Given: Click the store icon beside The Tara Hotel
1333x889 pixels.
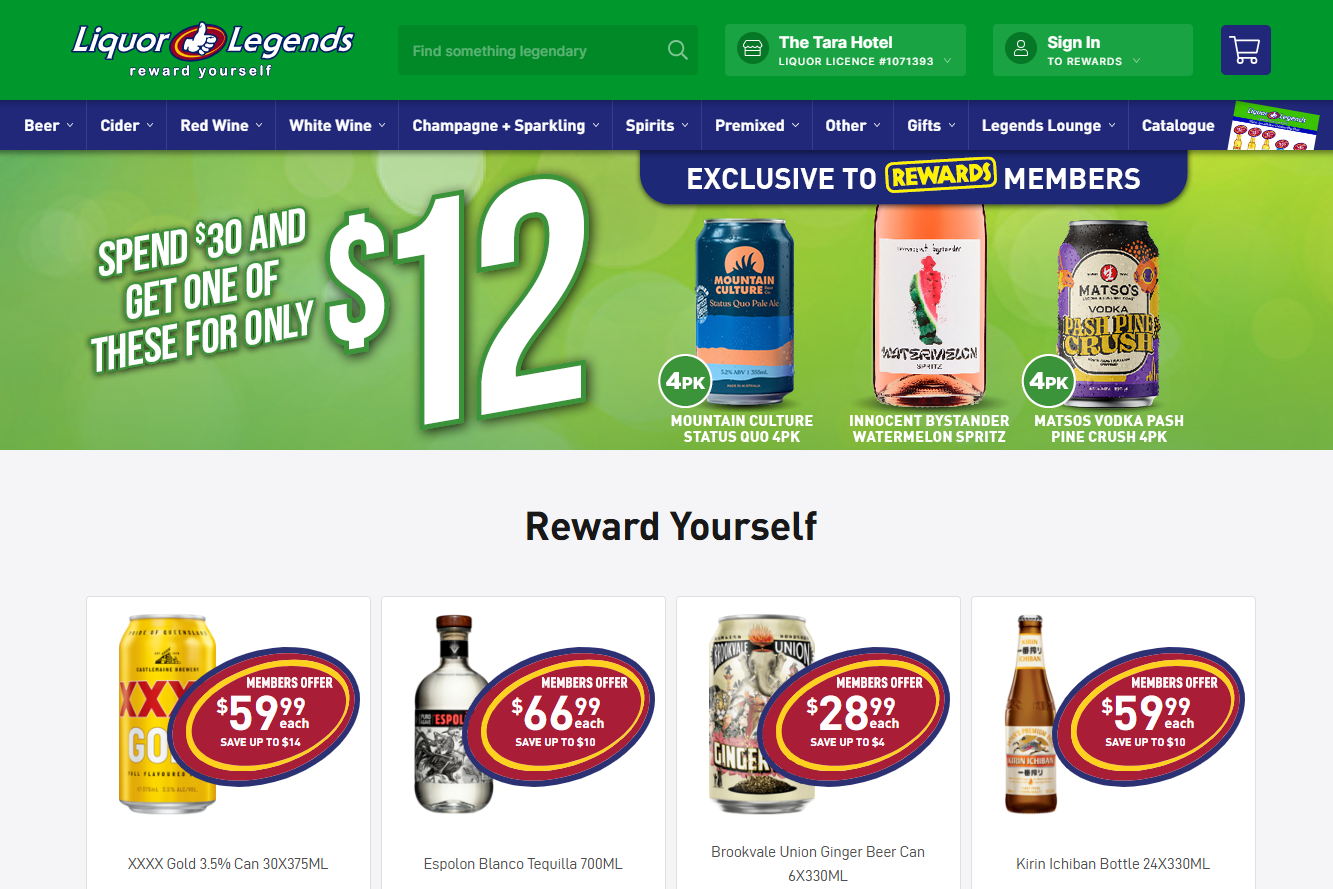Looking at the screenshot, I should [752, 49].
